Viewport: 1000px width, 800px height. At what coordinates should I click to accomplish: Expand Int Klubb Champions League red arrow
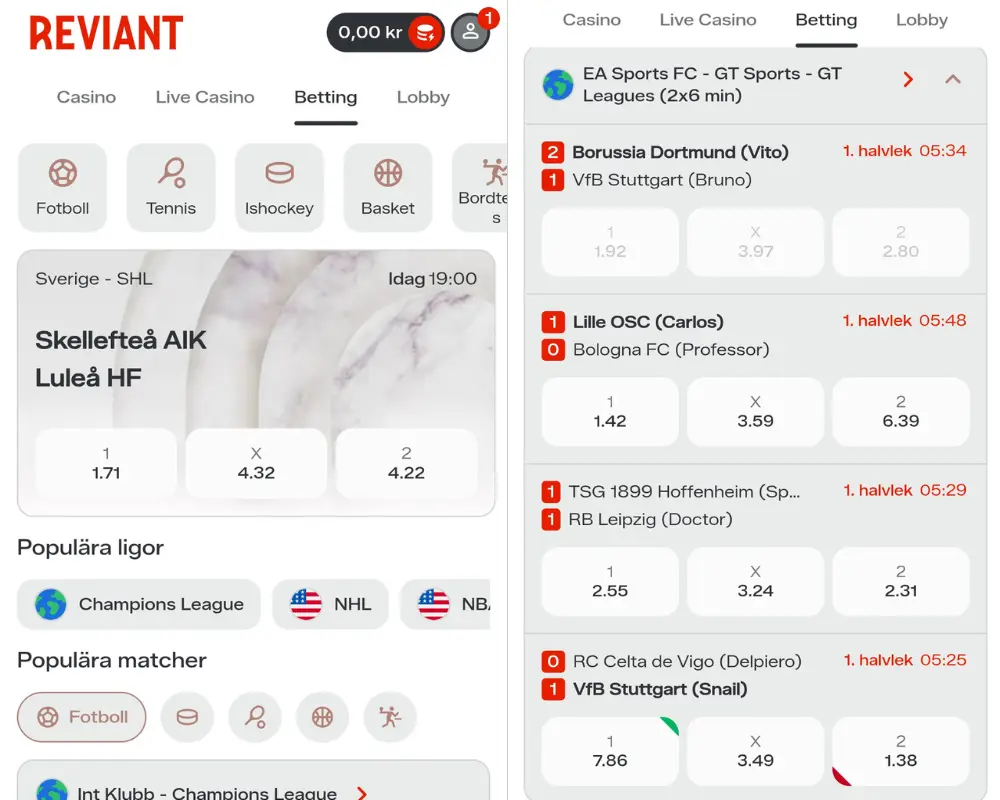[362, 793]
